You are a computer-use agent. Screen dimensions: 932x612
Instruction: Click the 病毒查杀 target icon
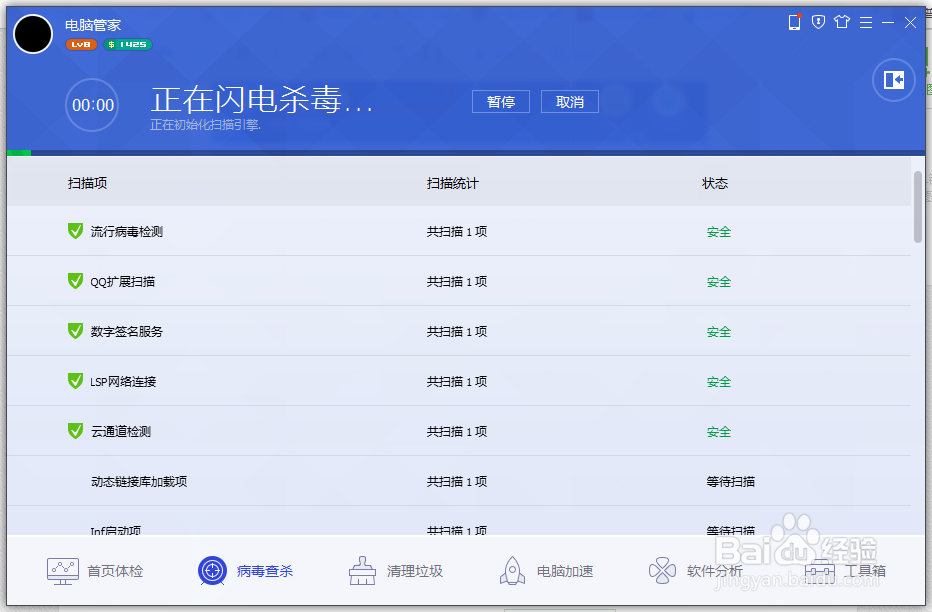click(x=212, y=571)
